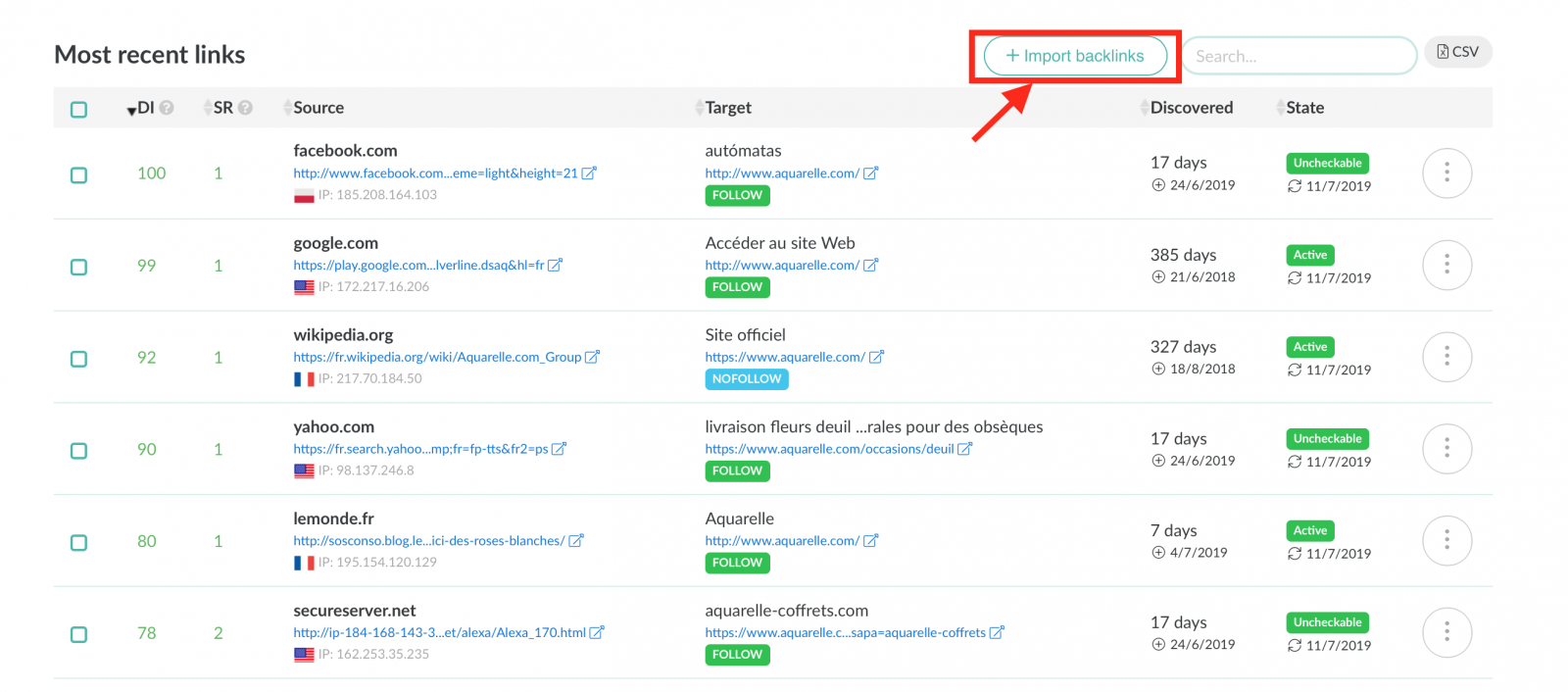Click the DI value 100
The image size is (1568, 692).
[x=151, y=173]
